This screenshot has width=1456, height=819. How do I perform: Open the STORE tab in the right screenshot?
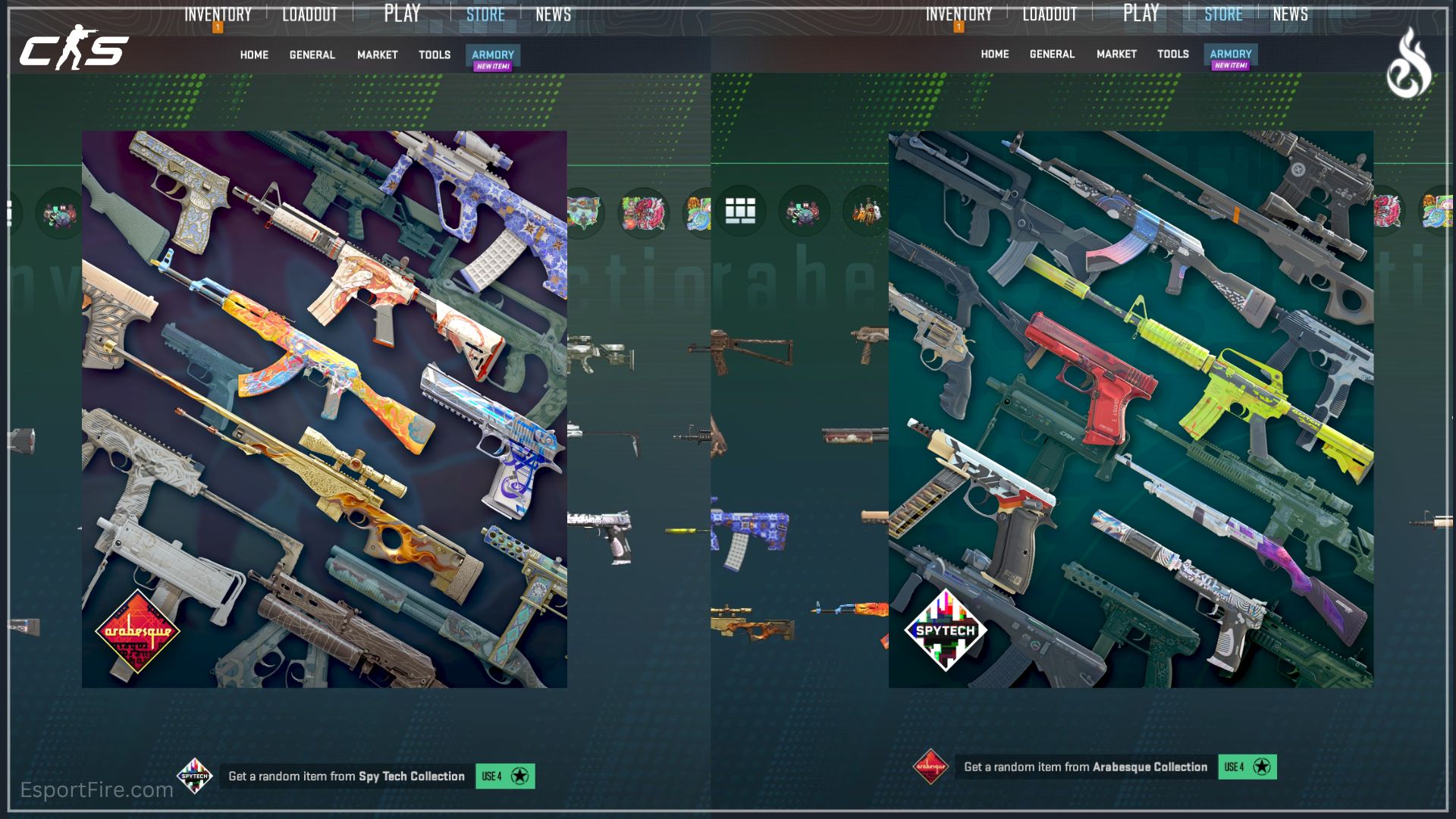[x=1223, y=14]
